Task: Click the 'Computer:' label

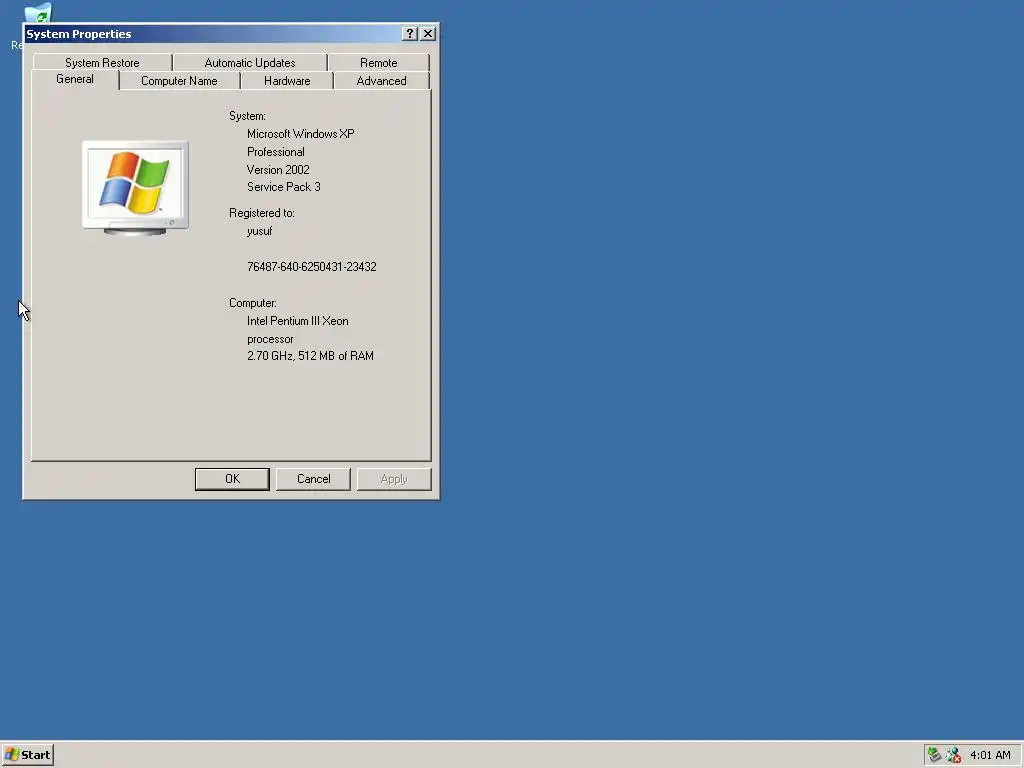Action: [x=253, y=303]
